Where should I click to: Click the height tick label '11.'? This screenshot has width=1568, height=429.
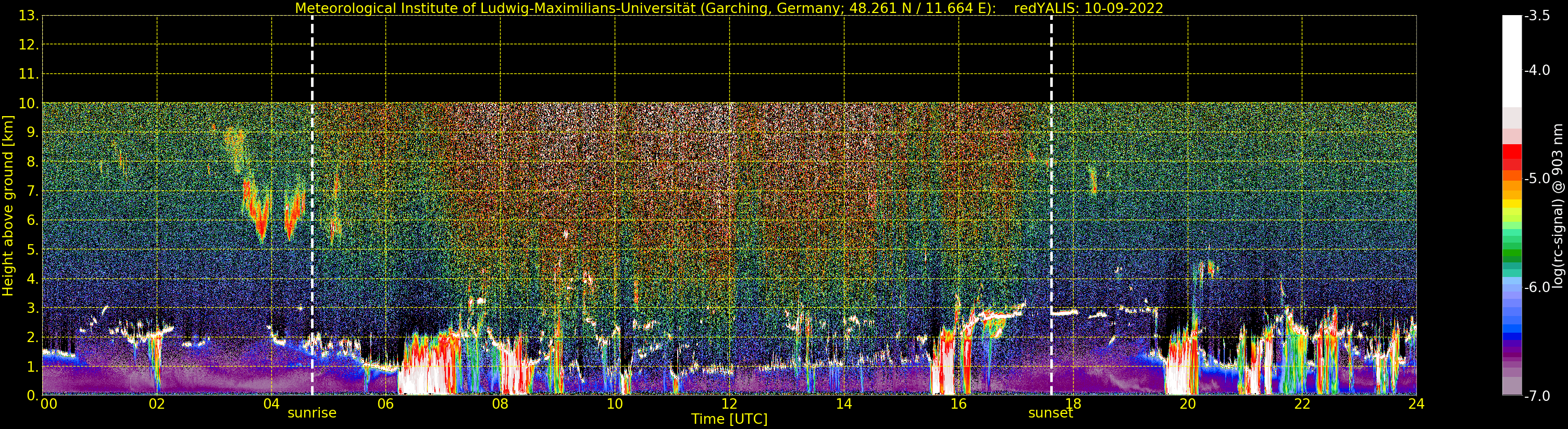tap(29, 74)
